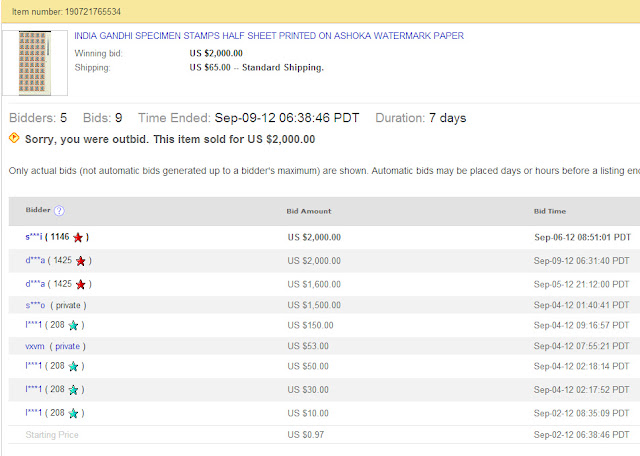Click bid amount US $1,500.00

(x=314, y=305)
